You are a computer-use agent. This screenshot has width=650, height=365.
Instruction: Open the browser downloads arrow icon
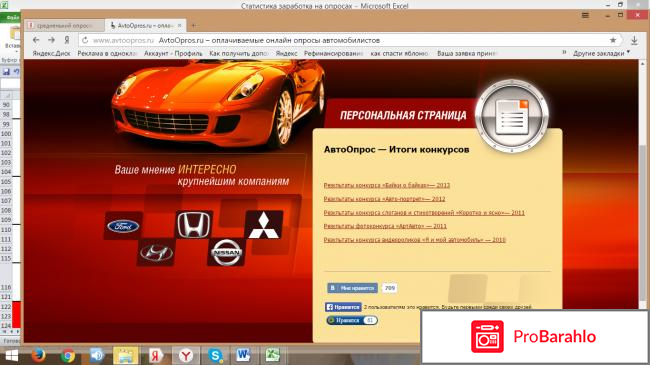pos(634,40)
